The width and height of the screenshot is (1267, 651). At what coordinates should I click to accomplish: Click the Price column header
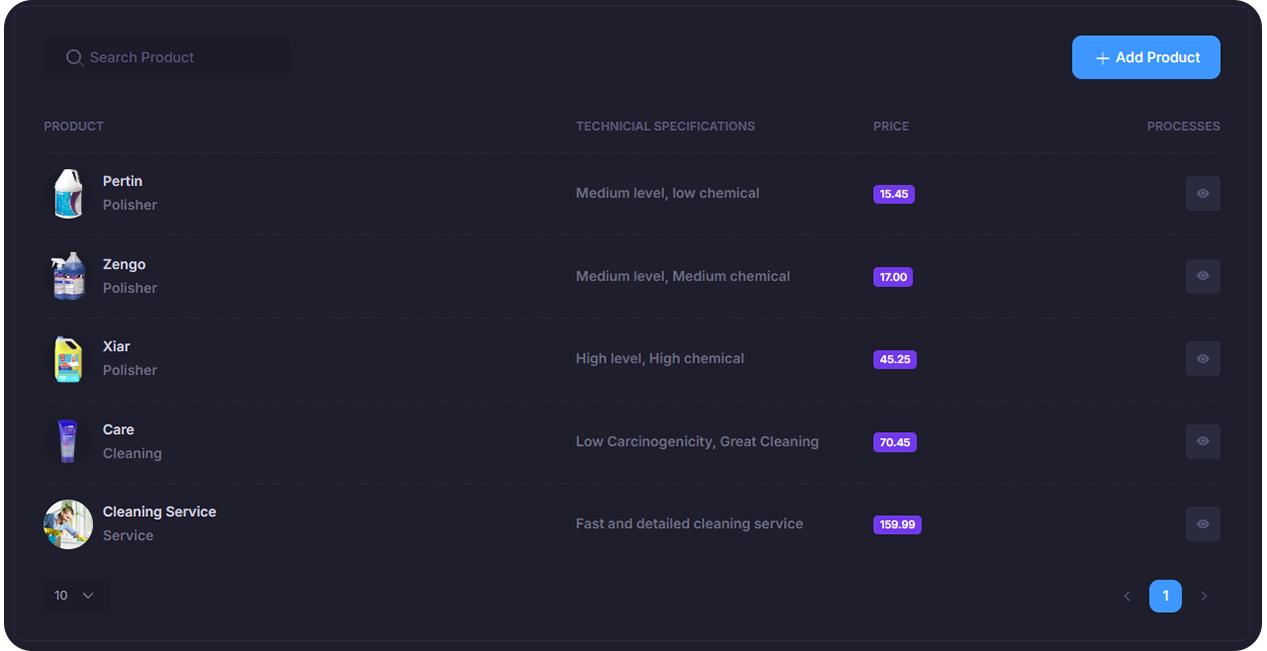coord(890,126)
